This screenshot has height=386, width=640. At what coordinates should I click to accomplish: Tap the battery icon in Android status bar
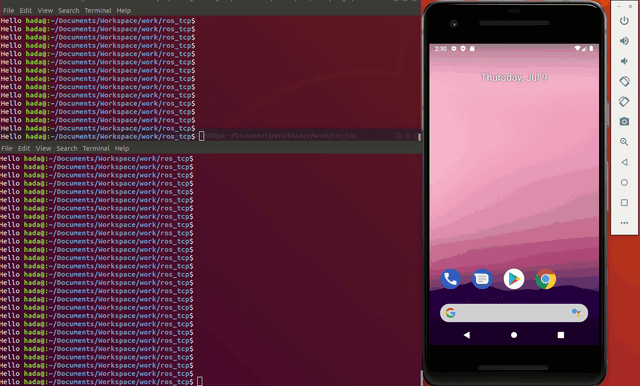coord(591,48)
